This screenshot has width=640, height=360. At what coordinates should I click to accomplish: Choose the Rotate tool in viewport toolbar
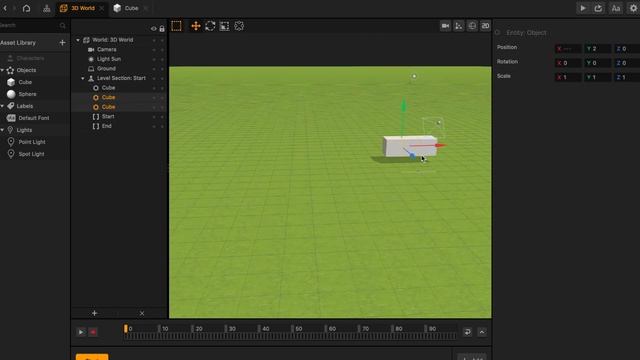210,26
